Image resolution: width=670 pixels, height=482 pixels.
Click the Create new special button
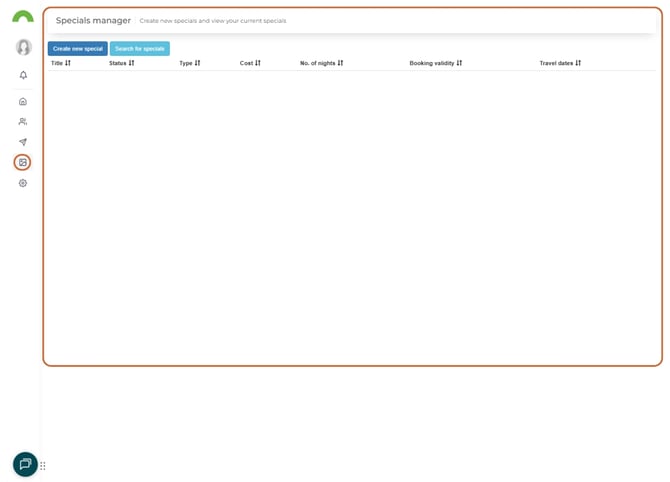pyautogui.click(x=78, y=48)
